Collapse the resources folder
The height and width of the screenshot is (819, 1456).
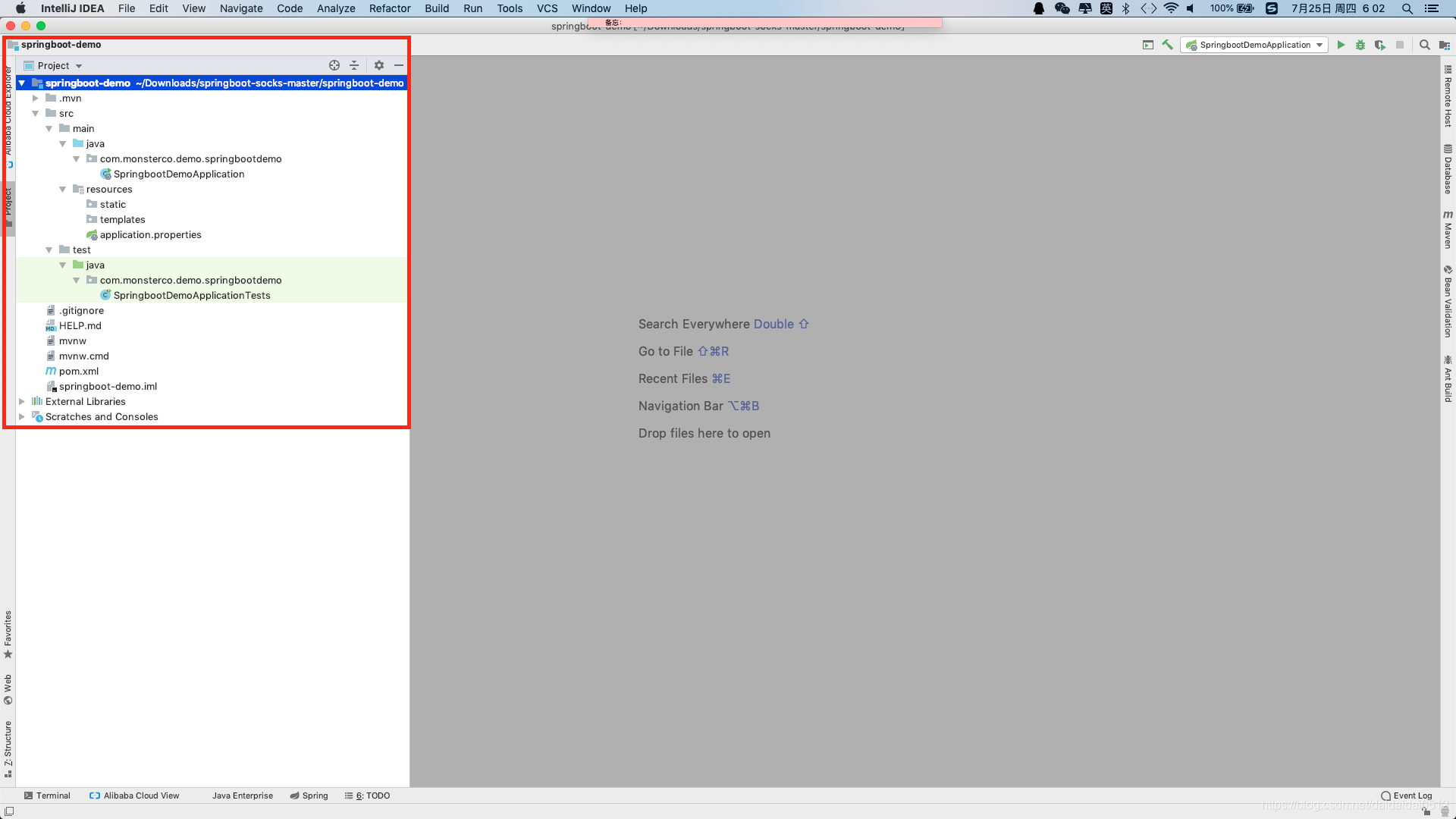pos(63,189)
